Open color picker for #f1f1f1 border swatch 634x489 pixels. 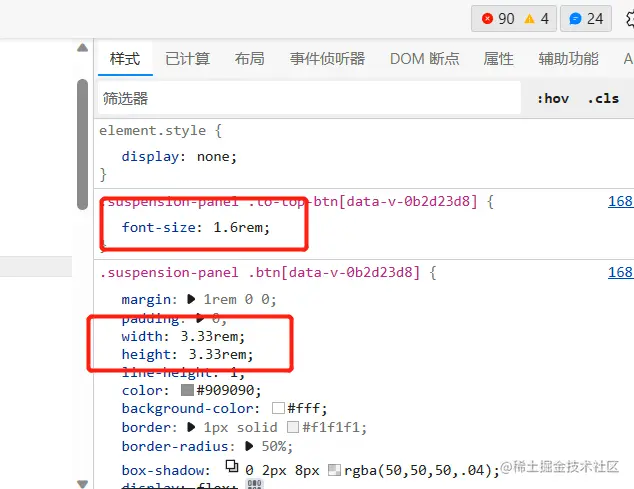[293, 427]
